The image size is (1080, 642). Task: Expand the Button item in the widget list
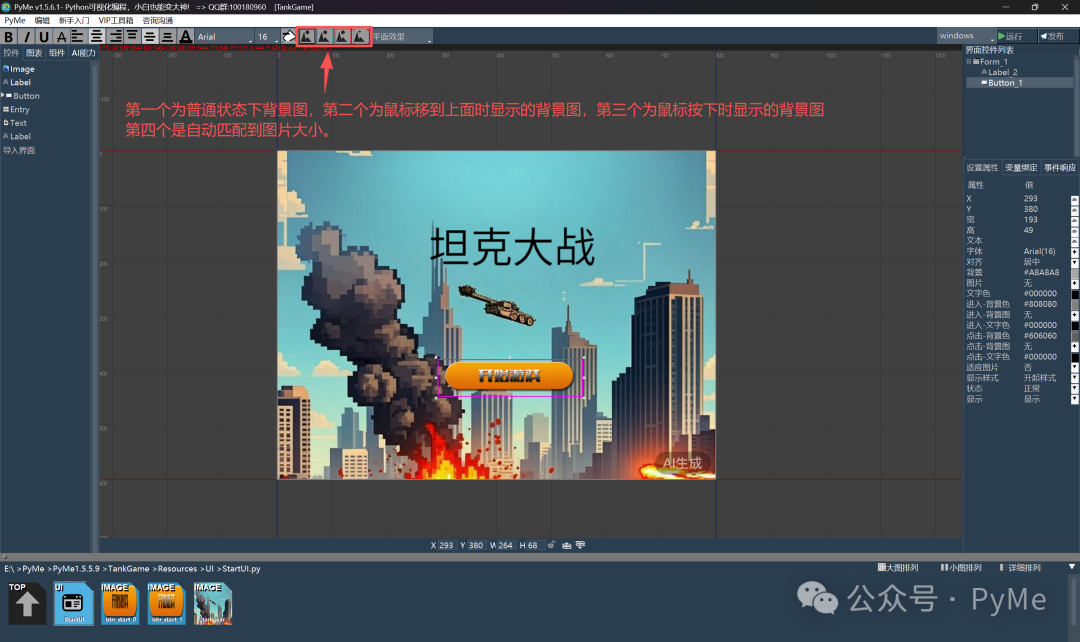[3, 95]
